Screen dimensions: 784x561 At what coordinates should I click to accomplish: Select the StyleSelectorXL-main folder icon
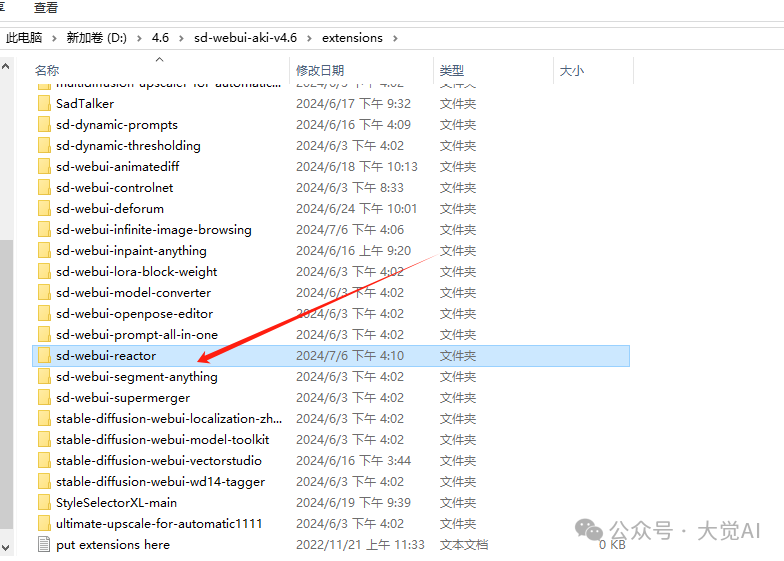[44, 502]
